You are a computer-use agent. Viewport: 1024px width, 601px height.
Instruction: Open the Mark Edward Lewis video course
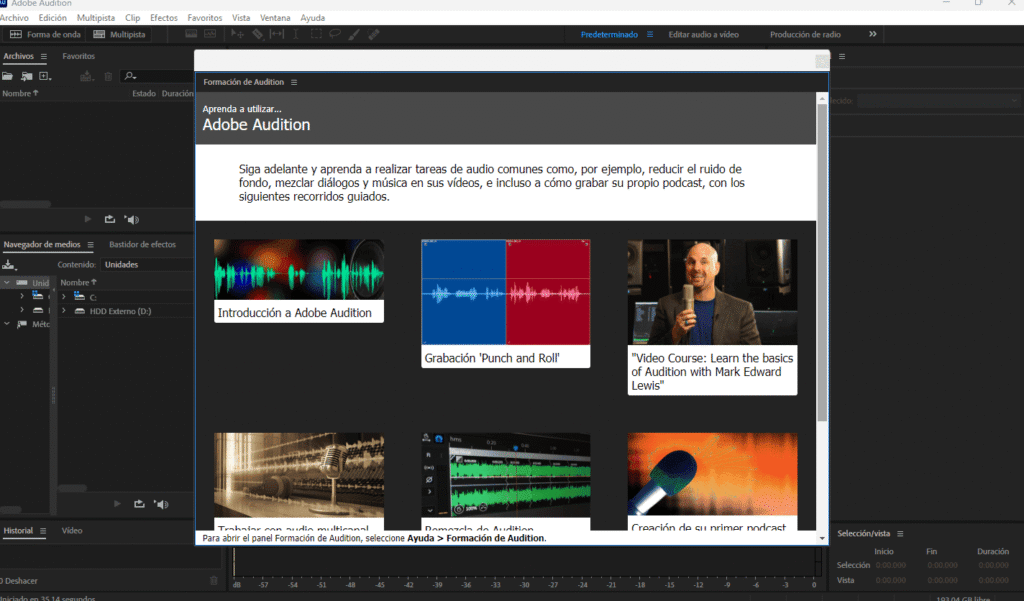tap(712, 317)
